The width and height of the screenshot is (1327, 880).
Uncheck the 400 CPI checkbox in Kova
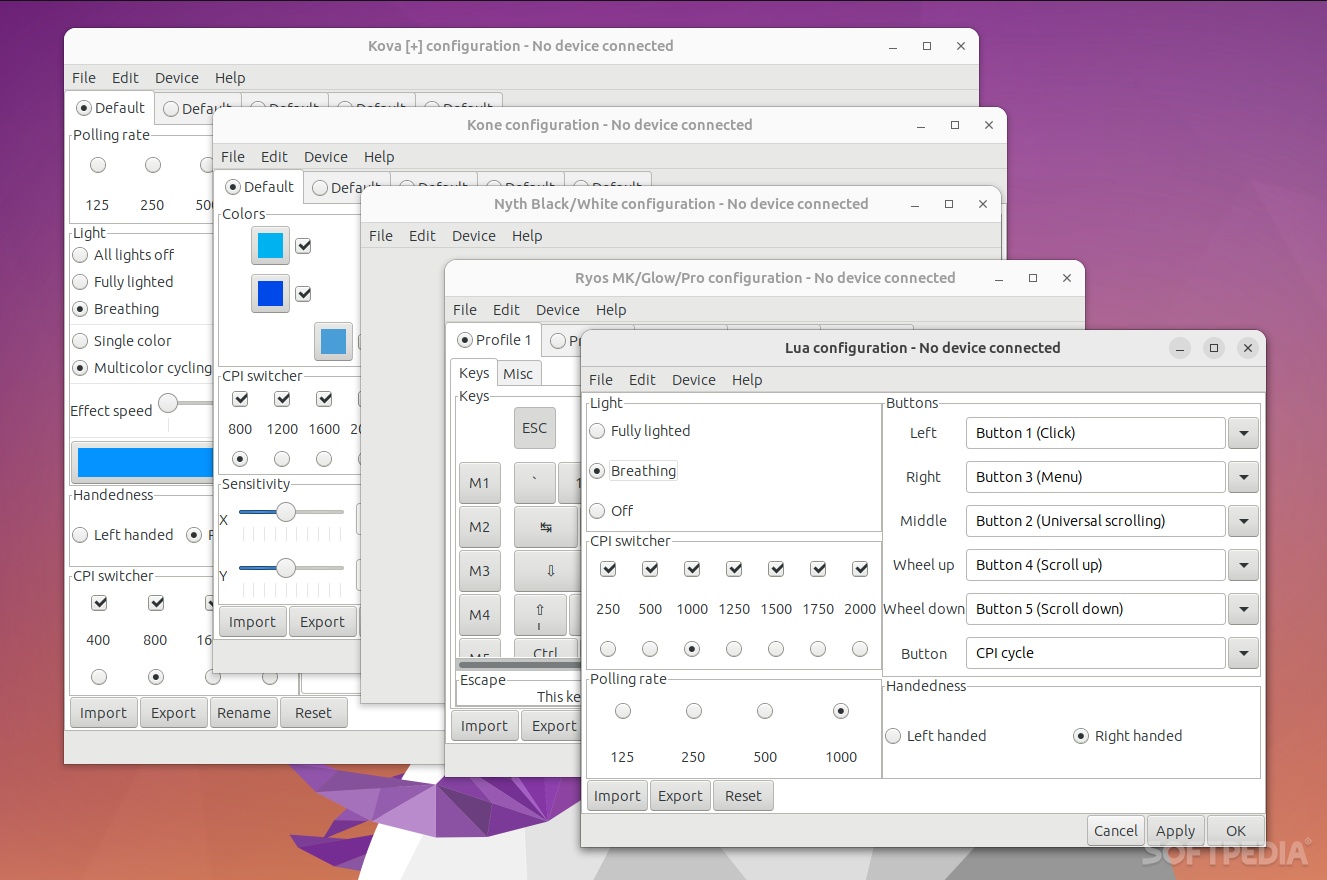[99, 603]
